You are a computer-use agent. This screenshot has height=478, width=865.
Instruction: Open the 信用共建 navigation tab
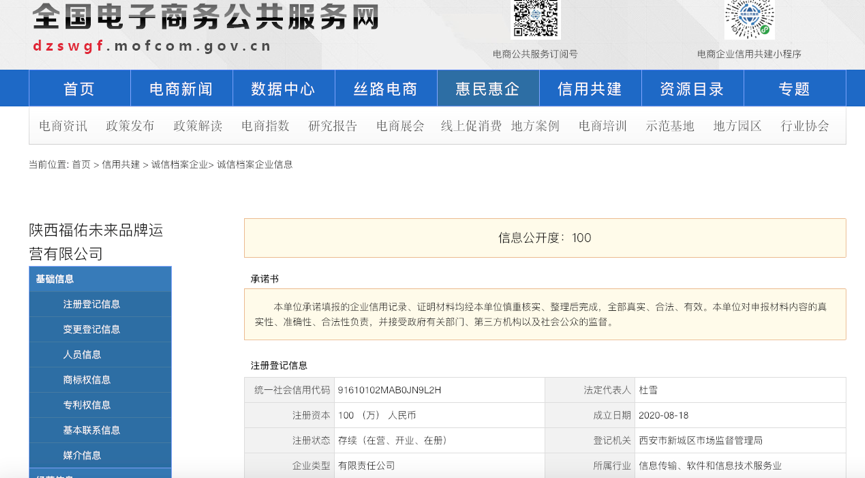(x=590, y=88)
